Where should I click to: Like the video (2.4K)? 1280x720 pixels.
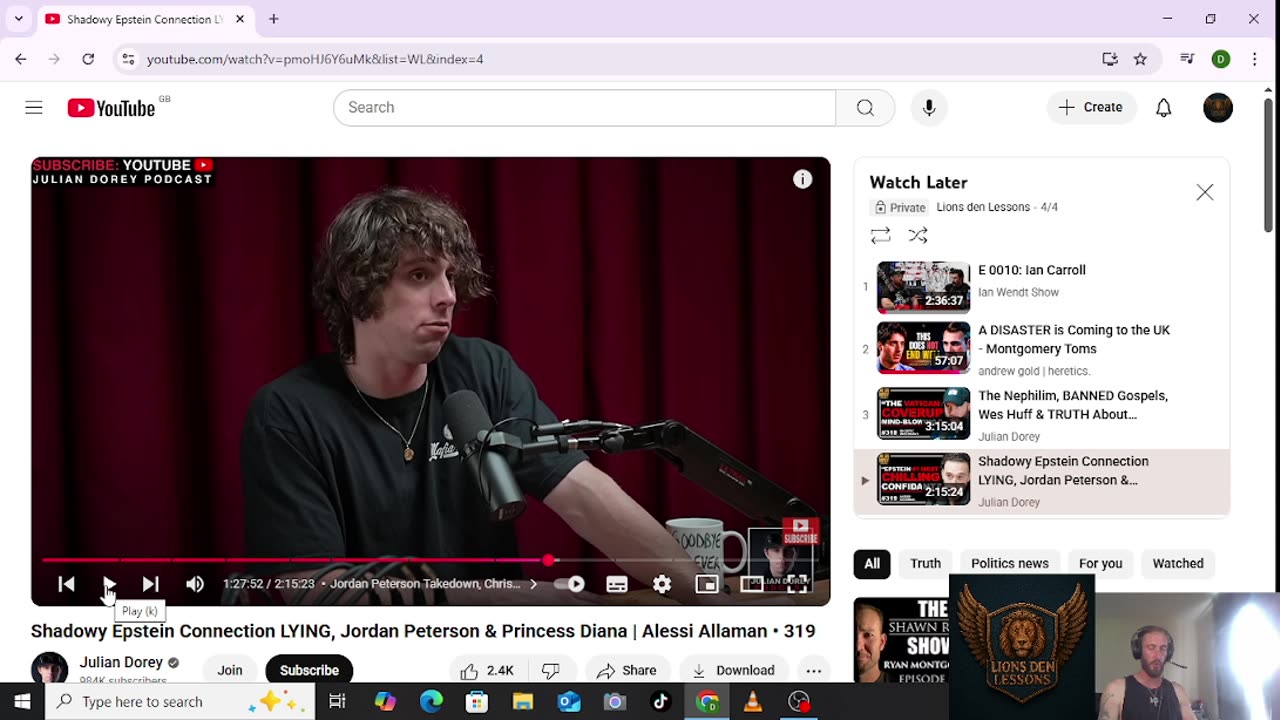(x=487, y=670)
